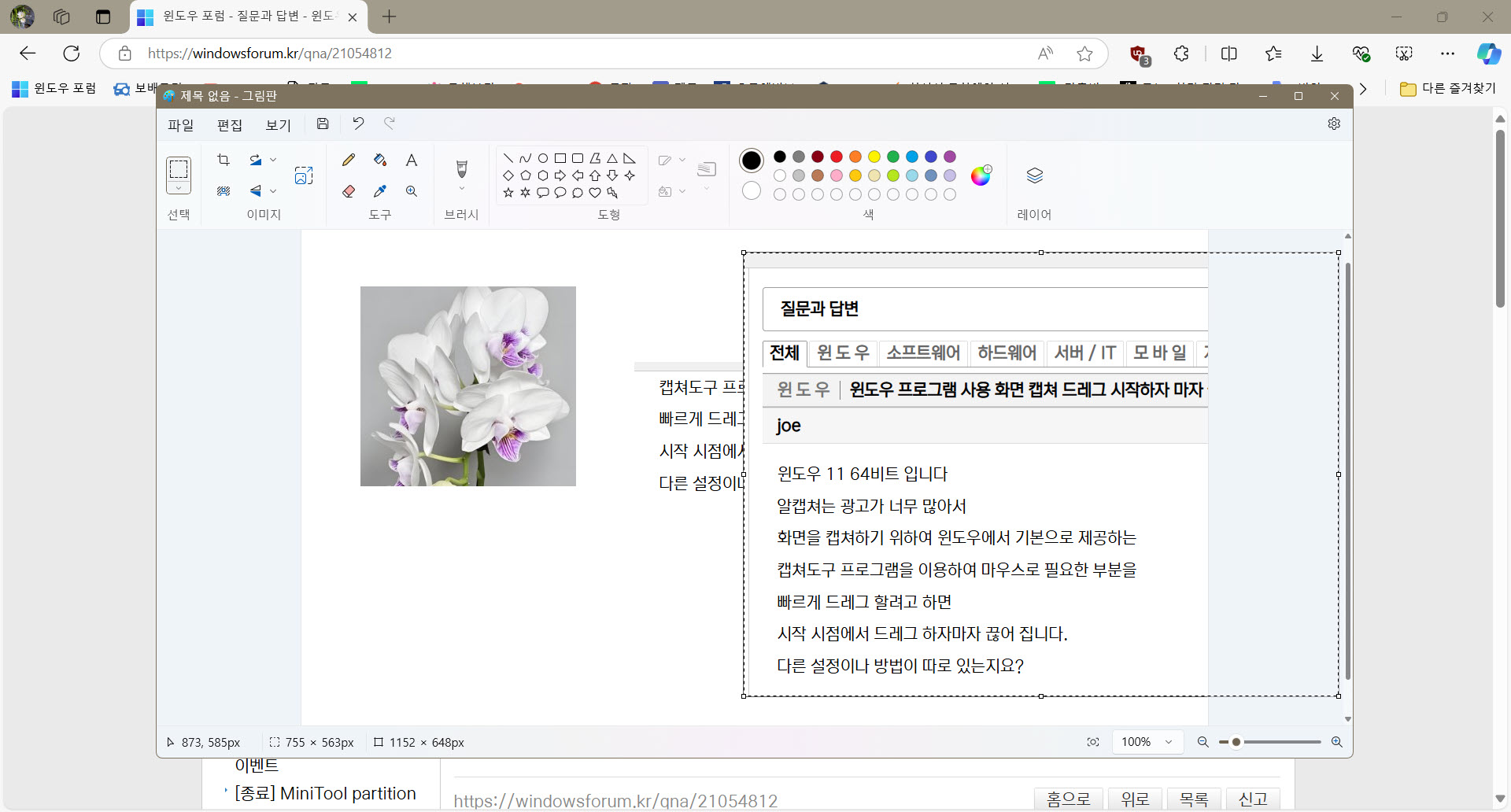Expand the Flip options chevron
This screenshot has height=812, width=1511.
coord(273,191)
